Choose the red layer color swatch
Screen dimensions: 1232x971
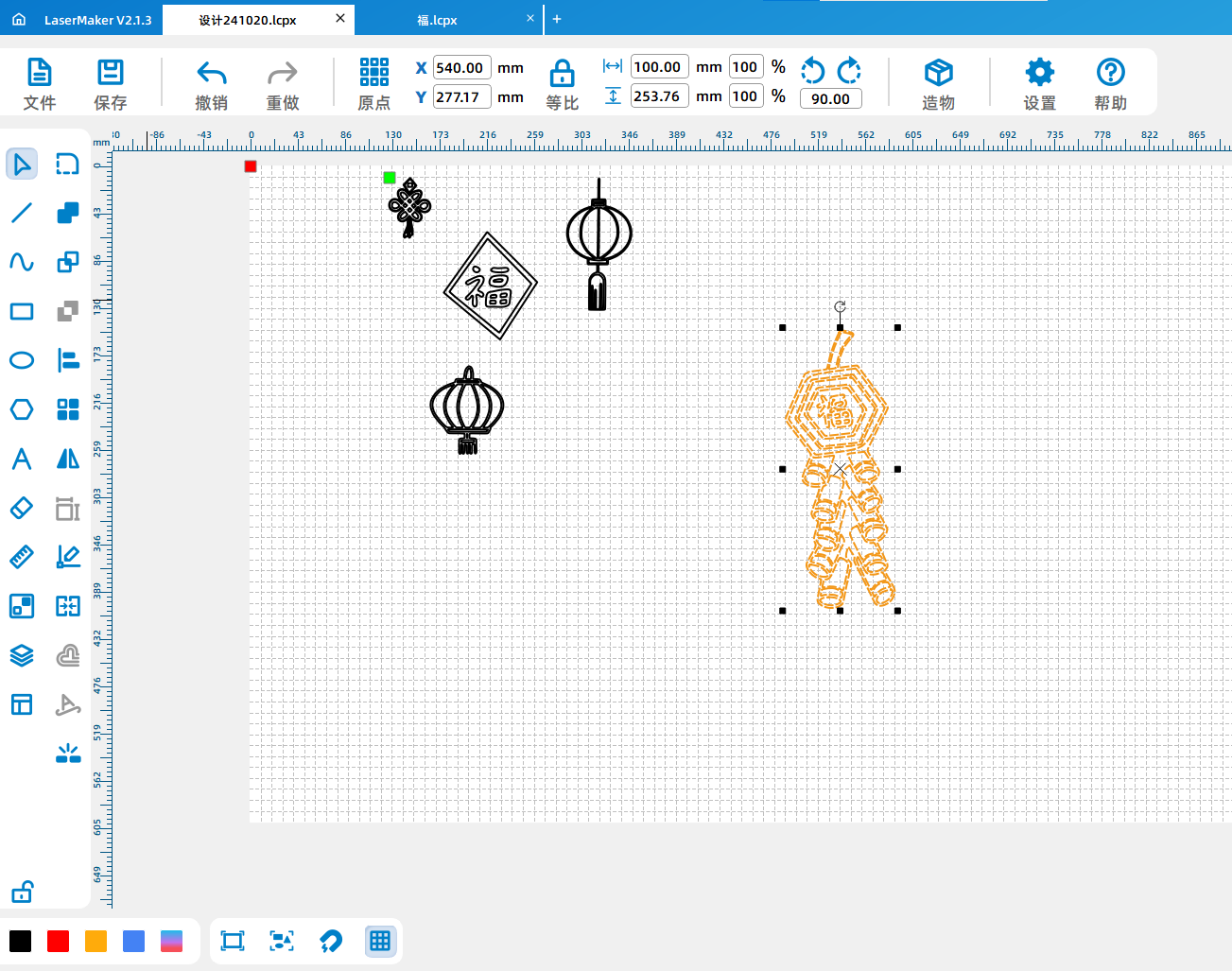(x=59, y=941)
